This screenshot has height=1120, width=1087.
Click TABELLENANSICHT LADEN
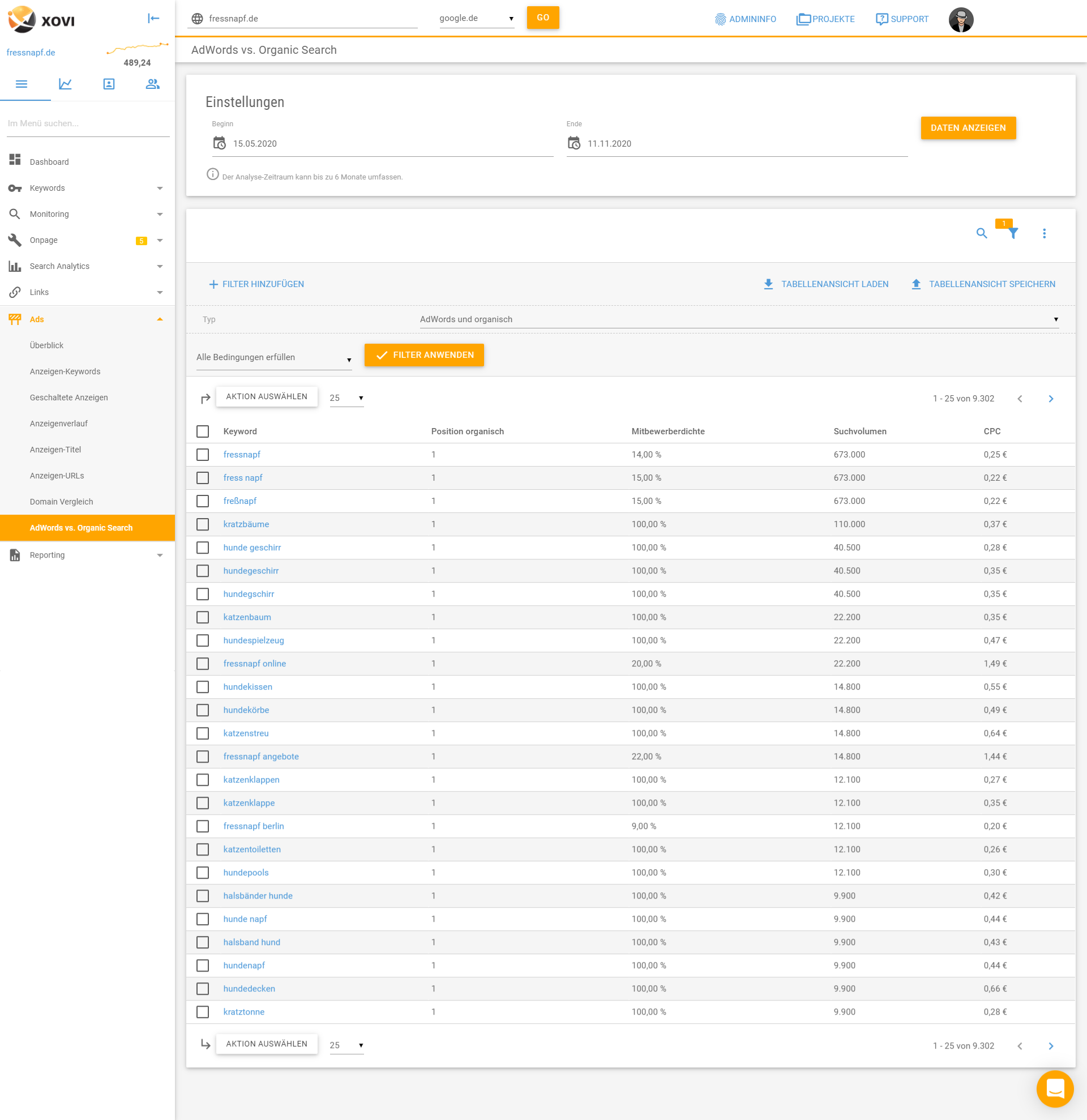(826, 284)
